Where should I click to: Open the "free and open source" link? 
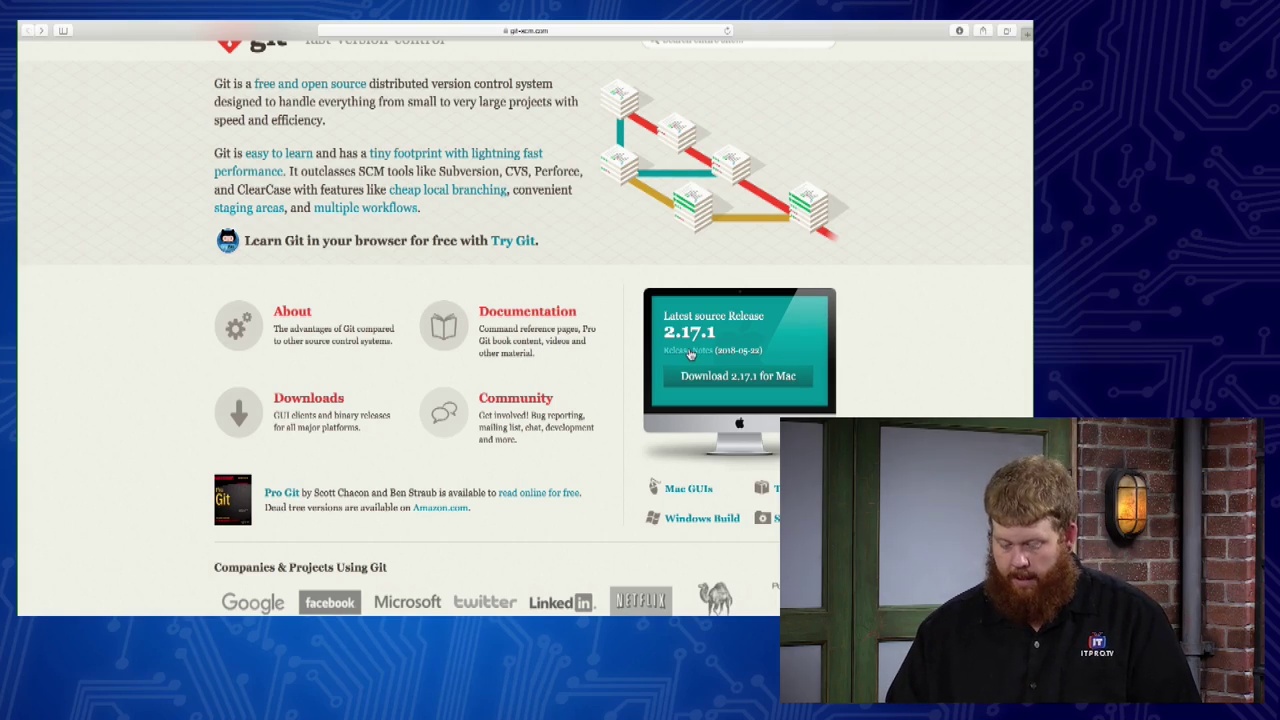310,84
